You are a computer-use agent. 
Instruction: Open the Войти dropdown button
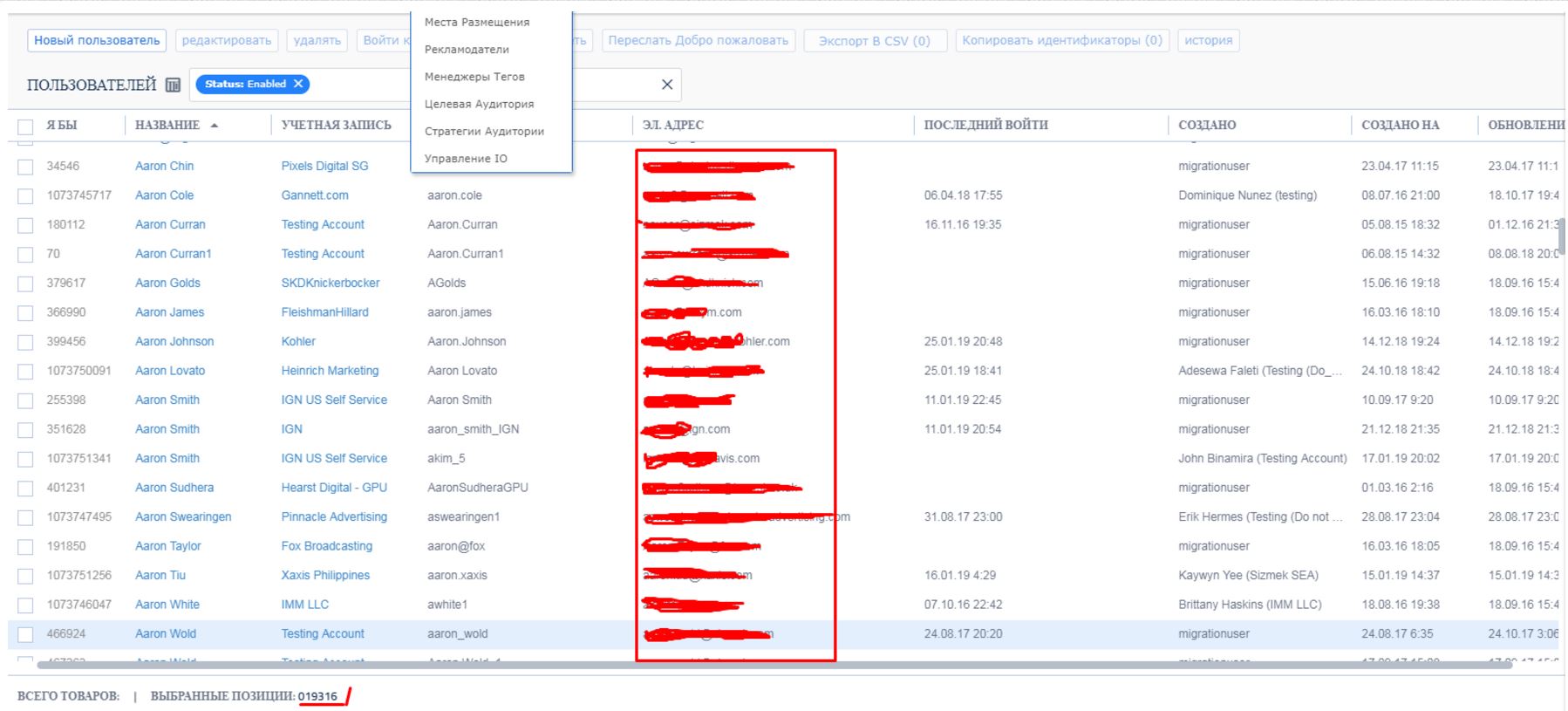[383, 40]
